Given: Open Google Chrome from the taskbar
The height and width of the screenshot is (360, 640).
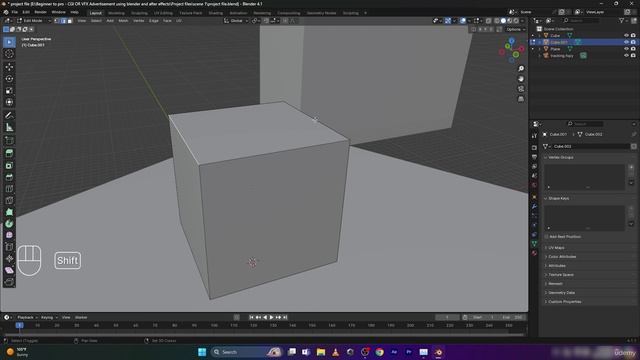Looking at the screenshot, I should point(380,352).
